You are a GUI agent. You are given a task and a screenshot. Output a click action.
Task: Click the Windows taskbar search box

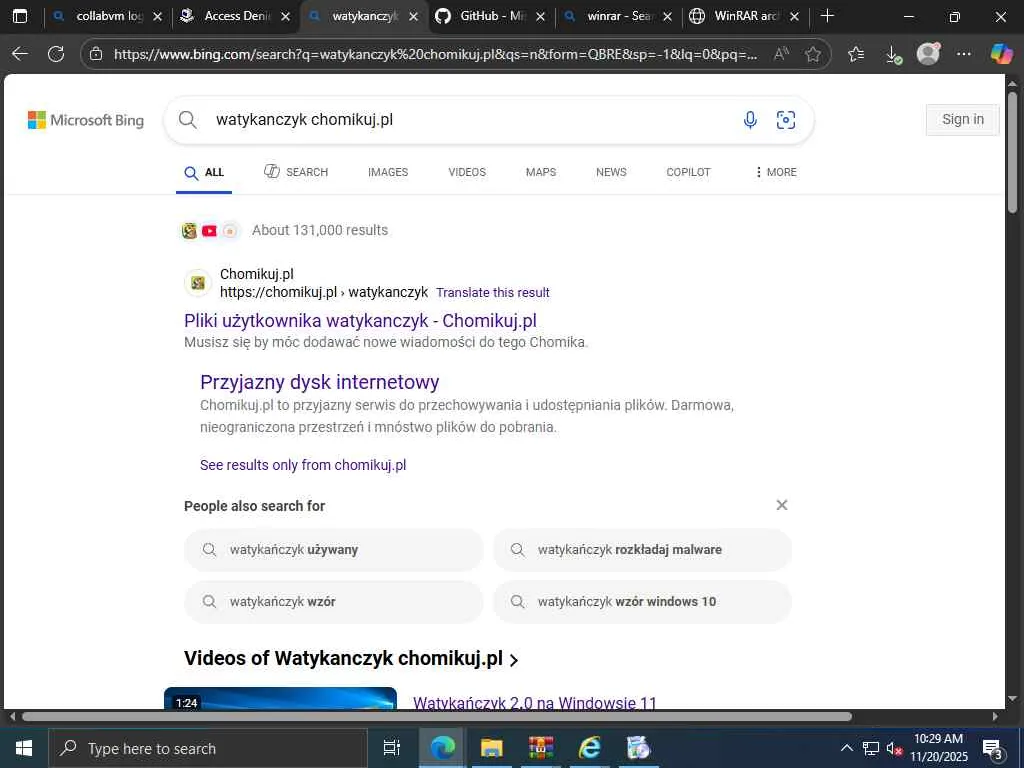tap(208, 748)
